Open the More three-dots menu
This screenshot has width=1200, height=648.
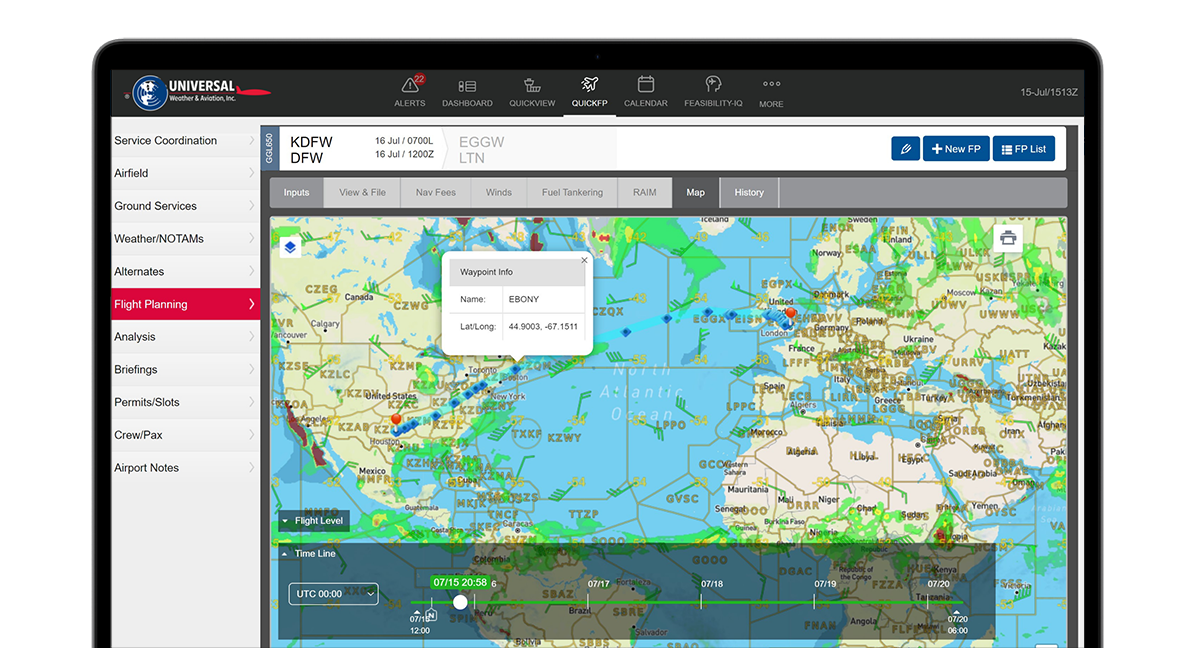tap(771, 85)
